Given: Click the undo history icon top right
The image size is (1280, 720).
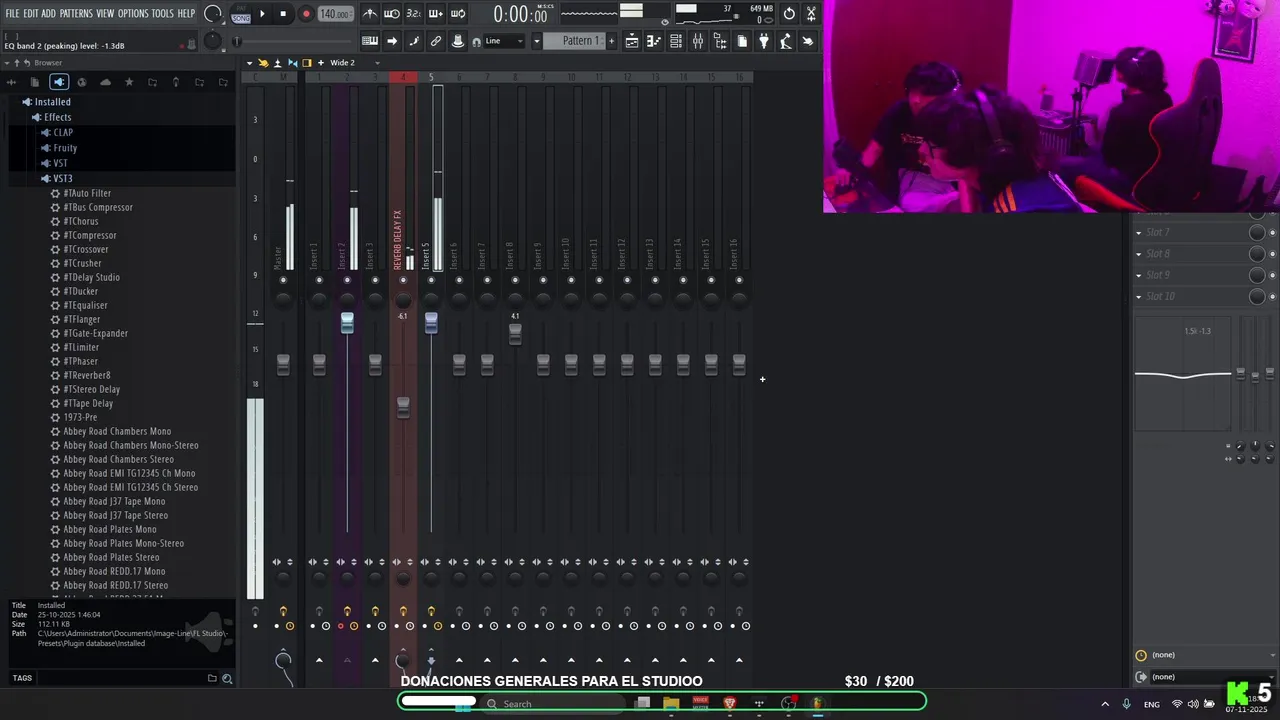Looking at the screenshot, I should (789, 14).
